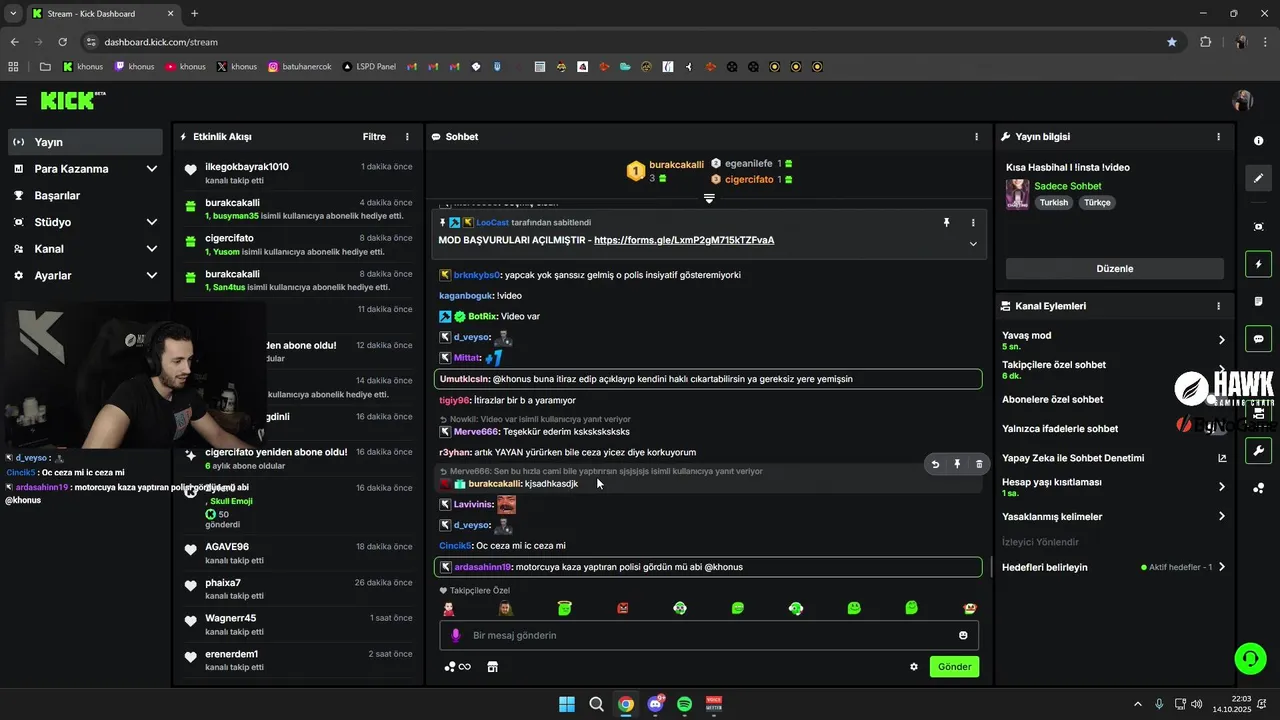Viewport: 1280px width, 720px height.
Task: Reload the browser page
Action: tap(63, 42)
